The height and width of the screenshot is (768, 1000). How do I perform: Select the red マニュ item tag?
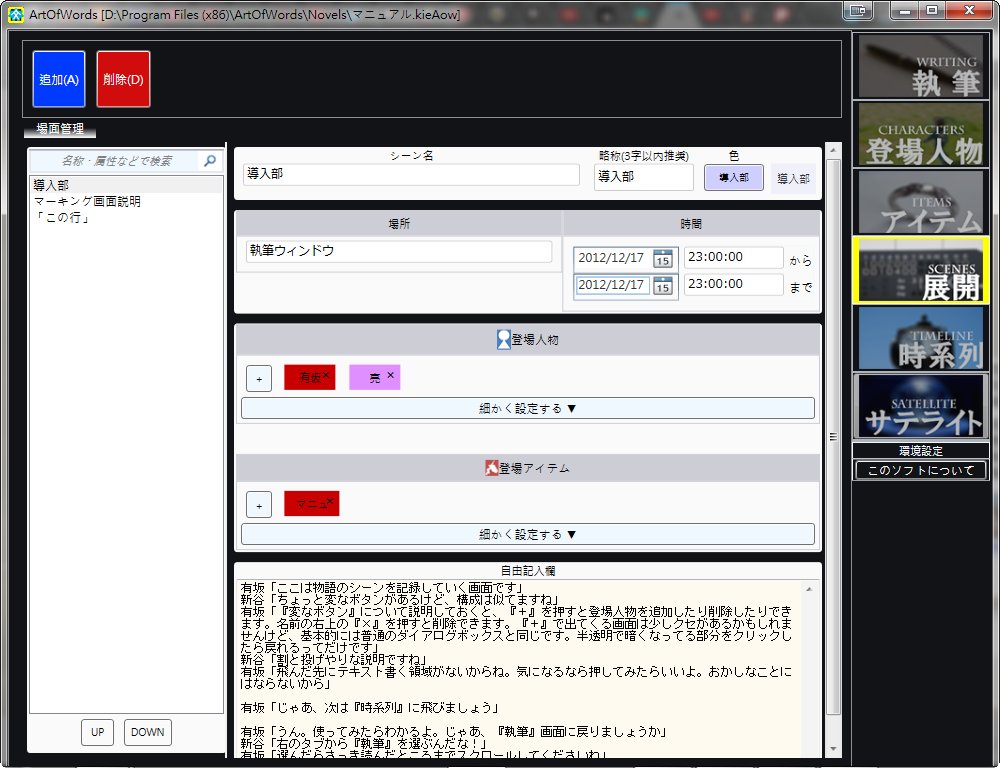coord(311,504)
